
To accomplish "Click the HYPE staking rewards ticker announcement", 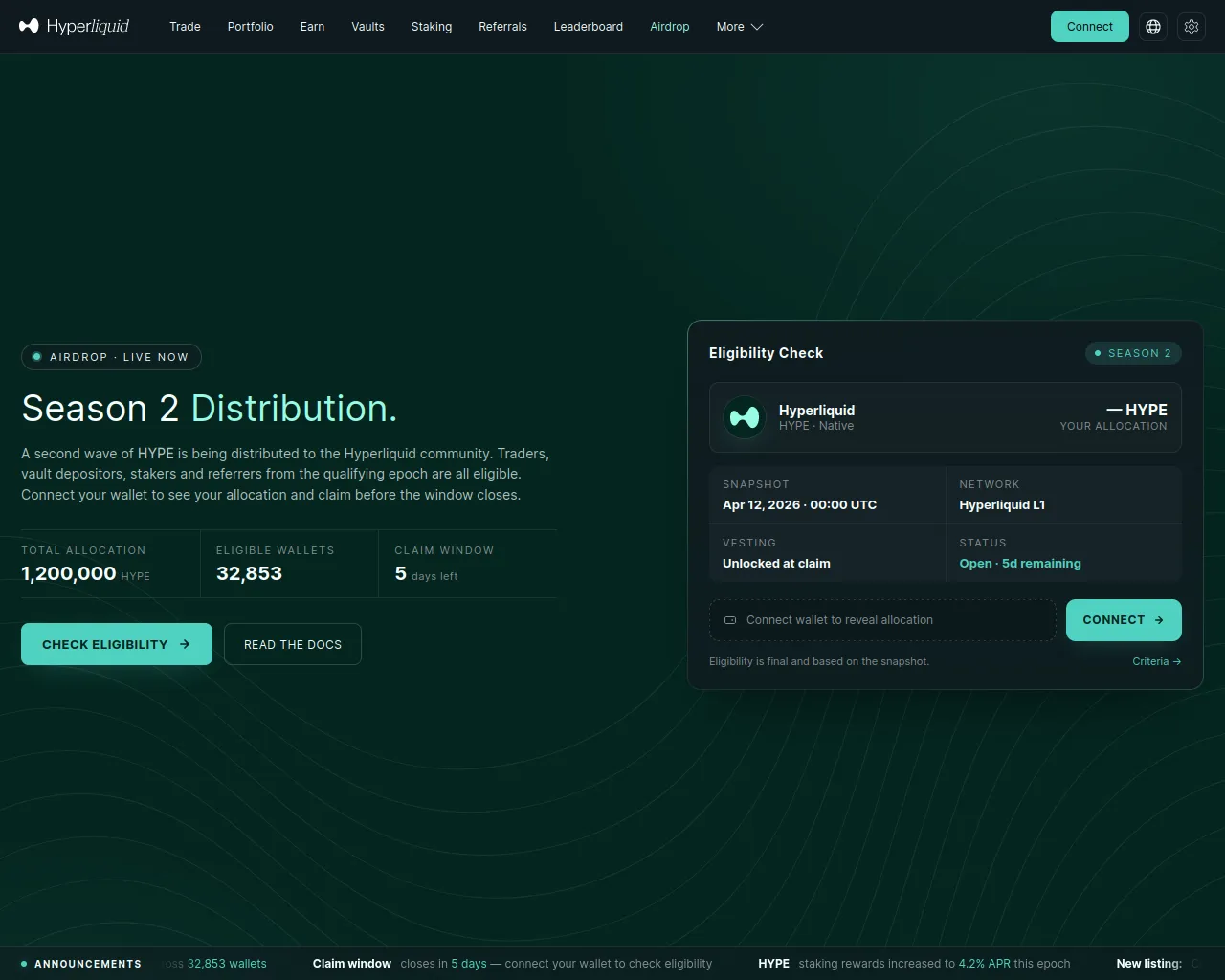I will point(914,964).
